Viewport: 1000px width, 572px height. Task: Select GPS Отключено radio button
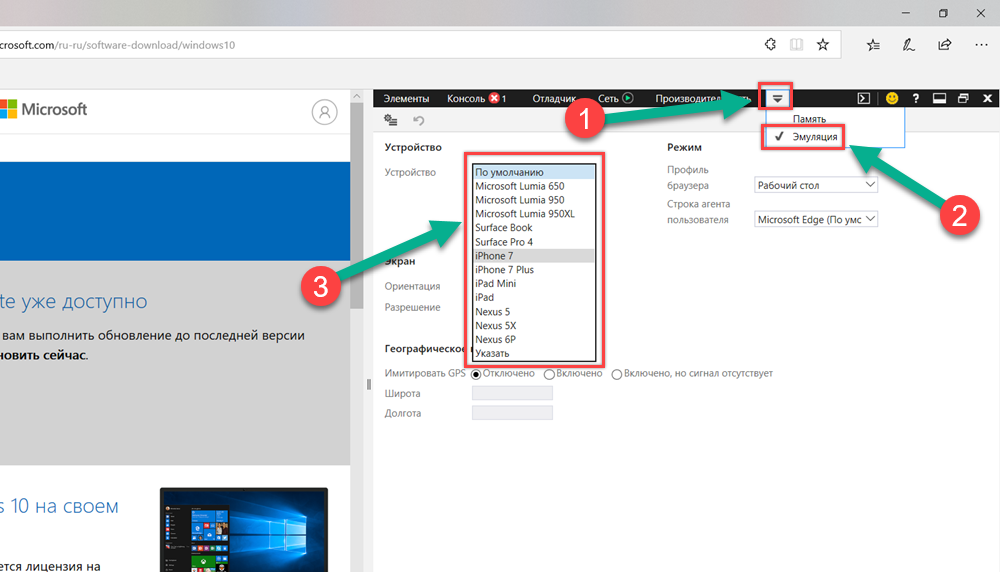point(476,374)
